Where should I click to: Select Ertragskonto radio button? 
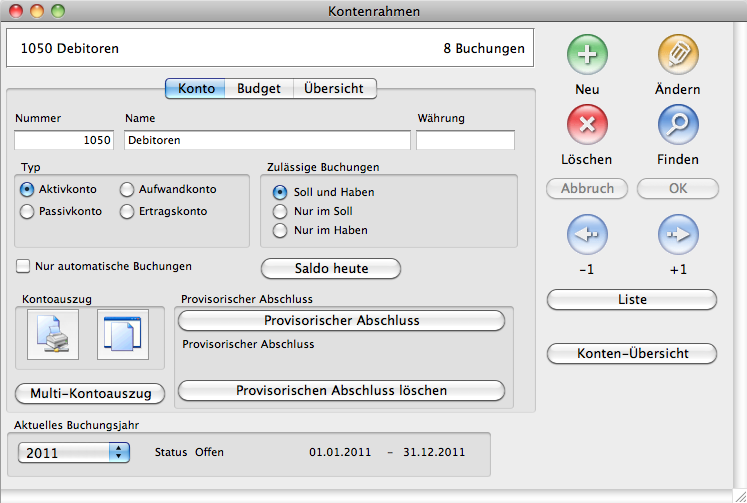pyautogui.click(x=127, y=211)
